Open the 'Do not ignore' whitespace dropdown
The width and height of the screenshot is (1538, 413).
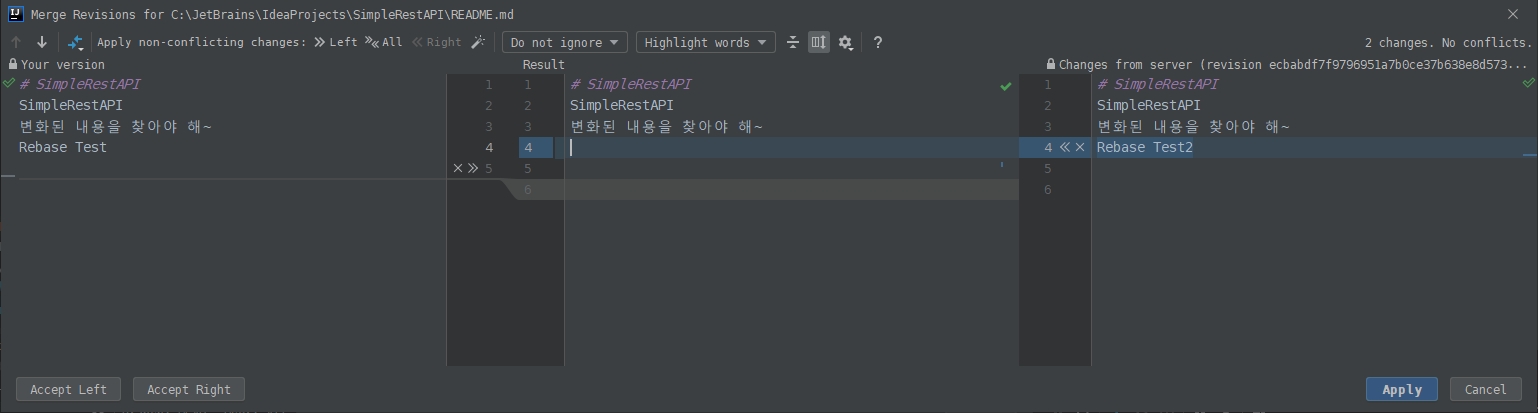(565, 42)
